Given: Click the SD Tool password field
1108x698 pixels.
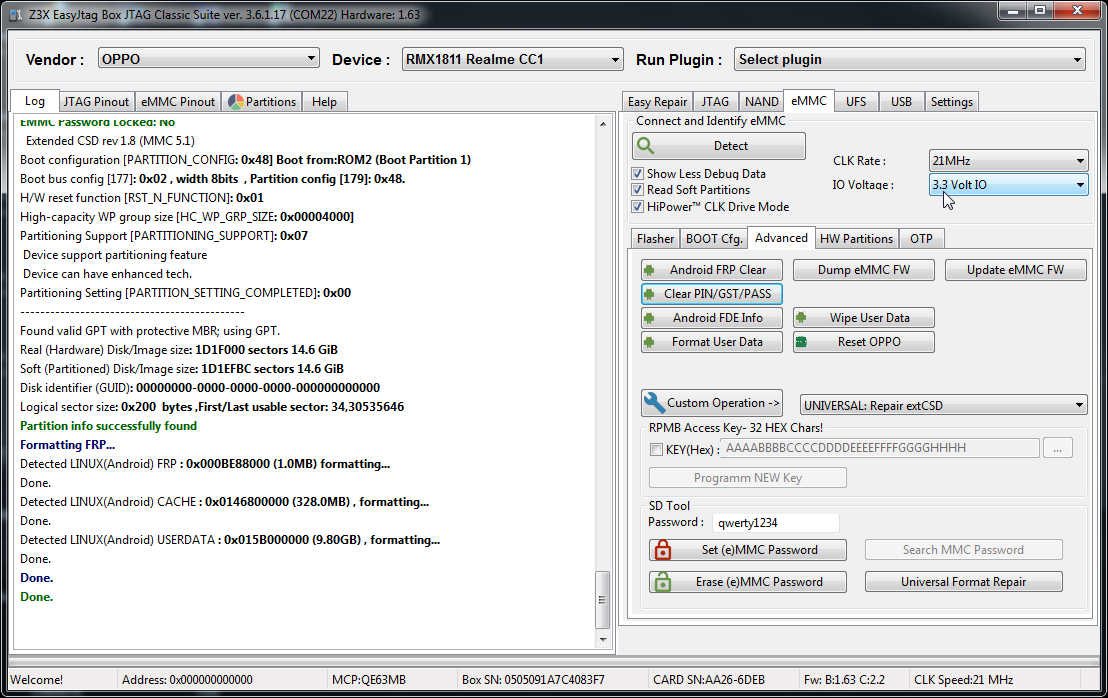Looking at the screenshot, I should pyautogui.click(x=775, y=522).
